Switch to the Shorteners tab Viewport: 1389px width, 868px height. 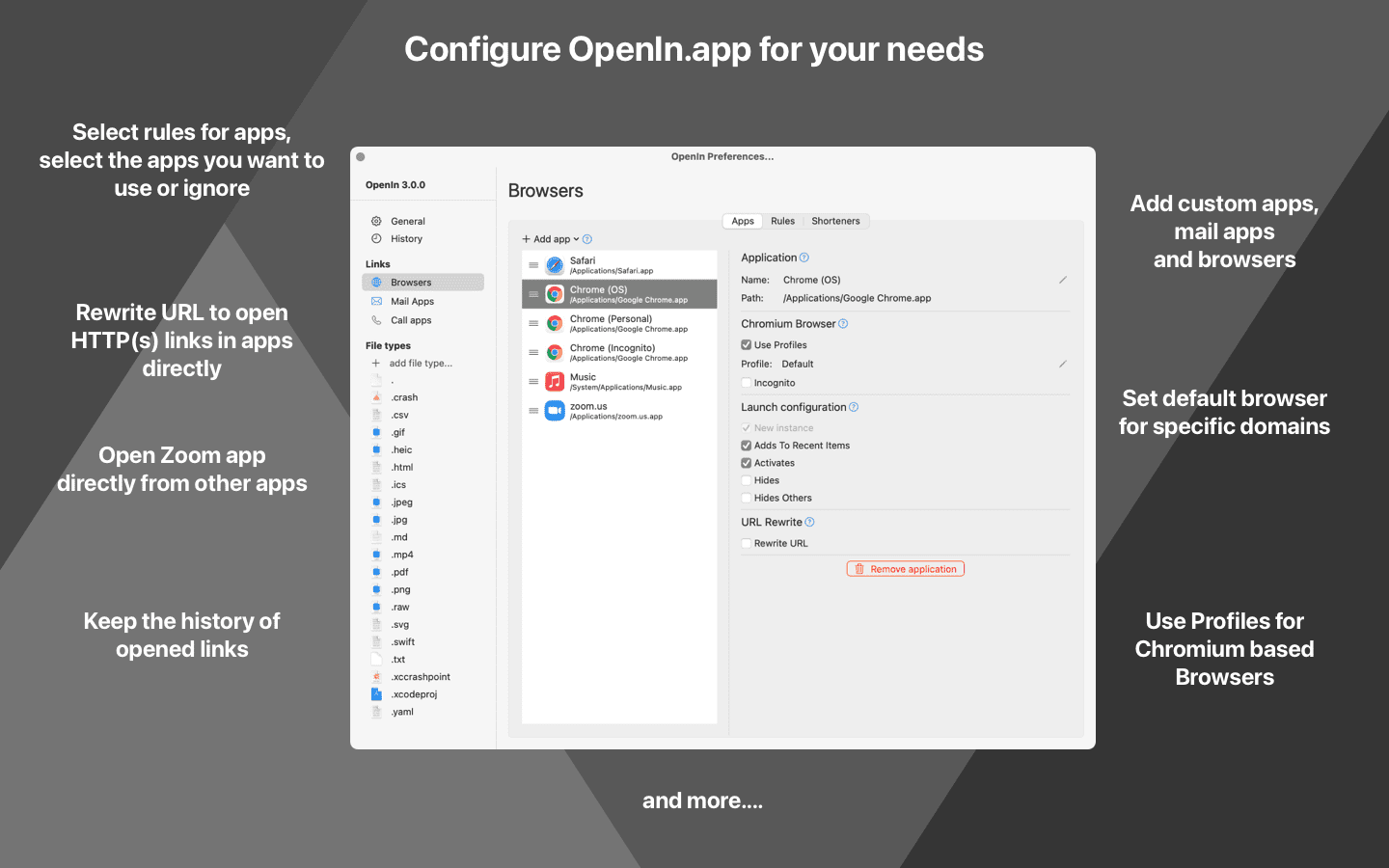pos(836,221)
